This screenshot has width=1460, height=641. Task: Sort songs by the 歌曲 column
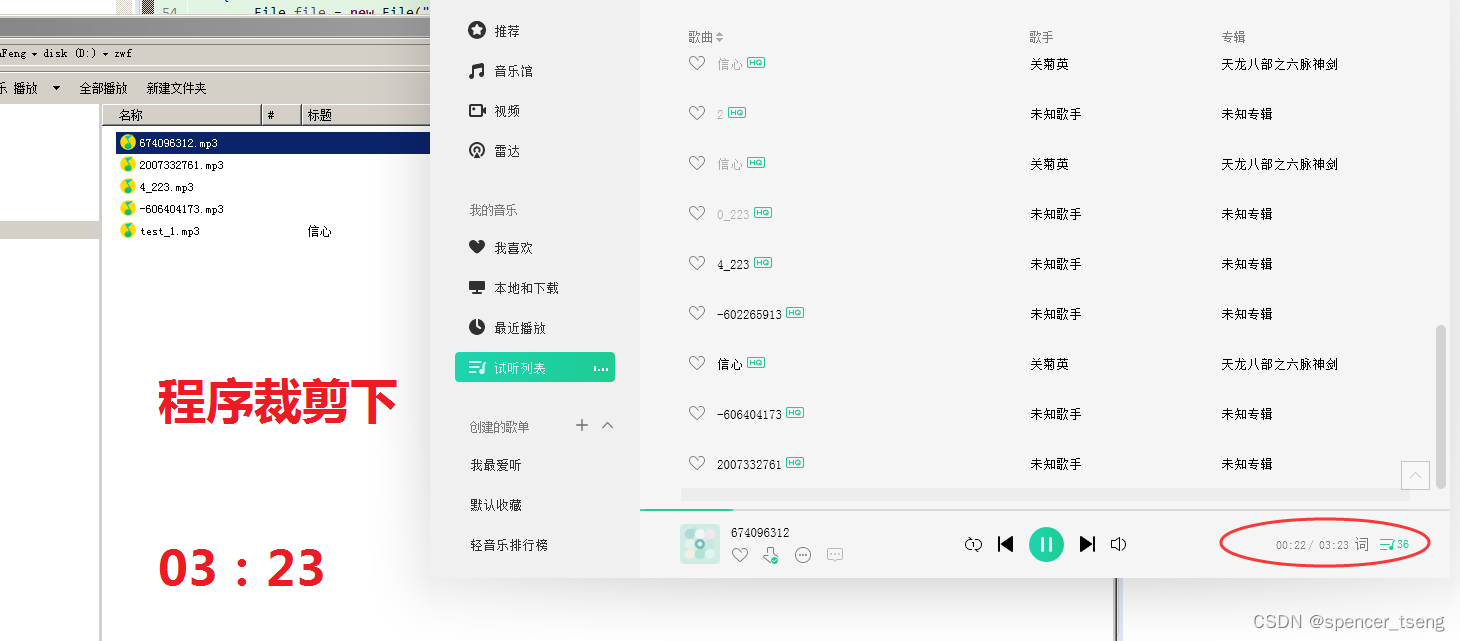click(x=705, y=36)
